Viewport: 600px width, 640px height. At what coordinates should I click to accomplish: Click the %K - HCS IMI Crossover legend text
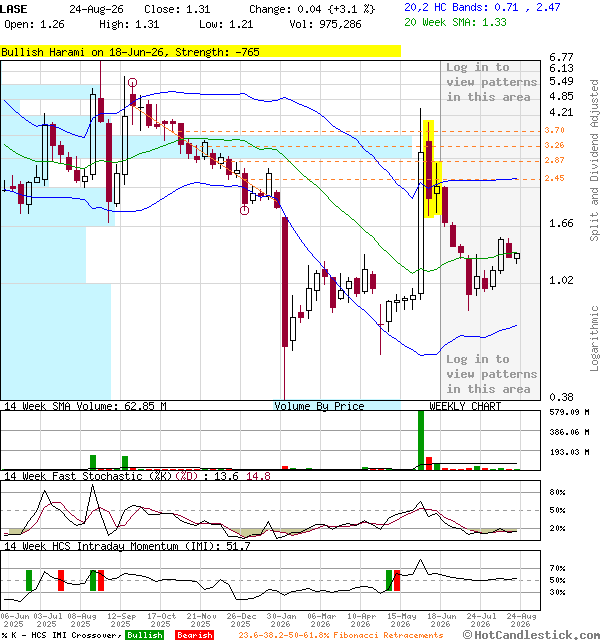(x=61, y=635)
